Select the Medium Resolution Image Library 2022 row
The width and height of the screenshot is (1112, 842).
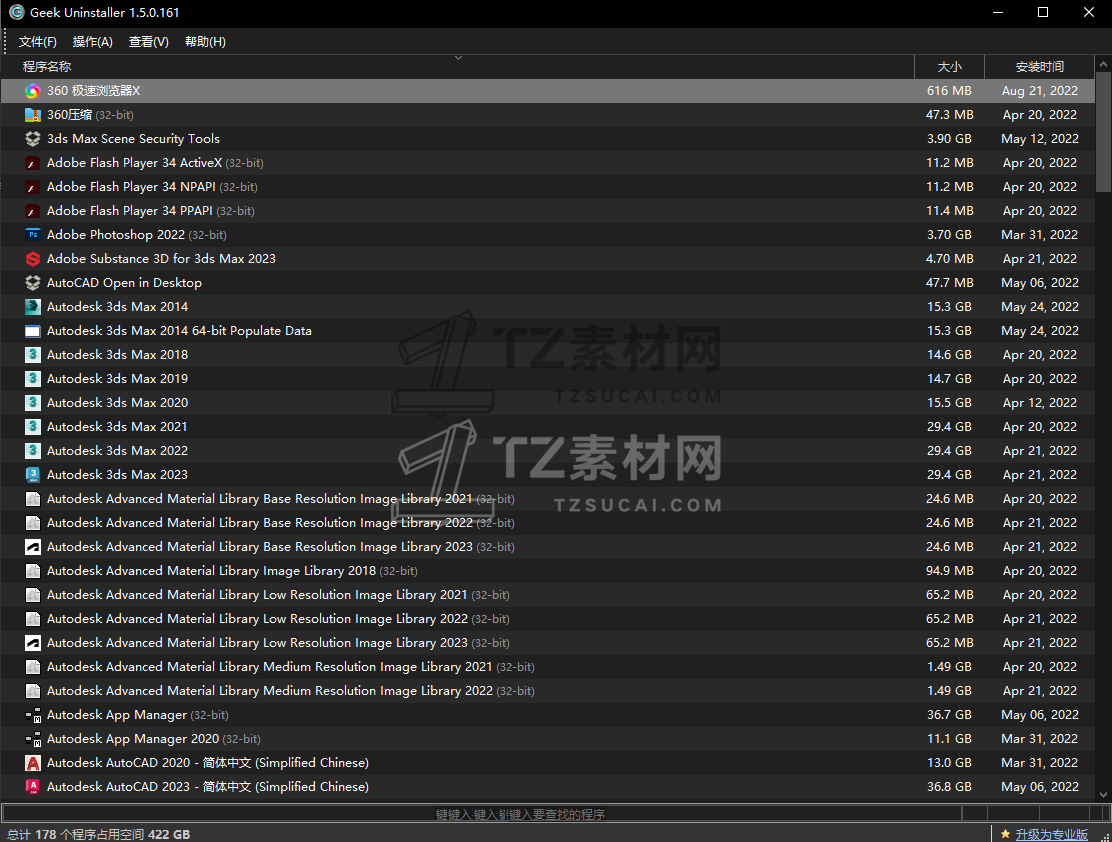tap(547, 691)
